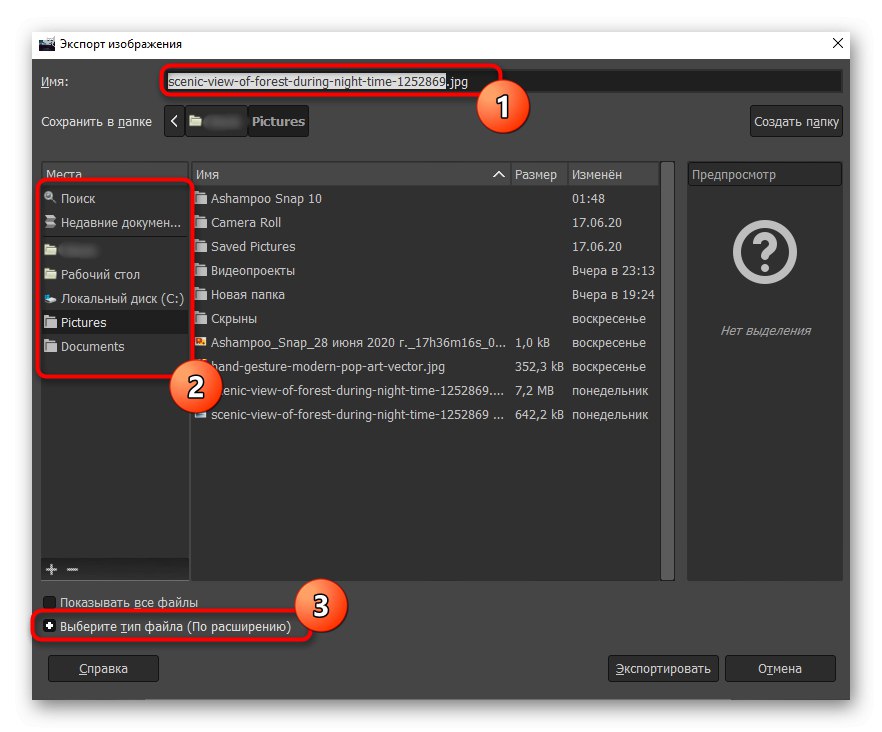Select the Видеопроекты folder
The image size is (882, 732).
[x=425, y=270]
